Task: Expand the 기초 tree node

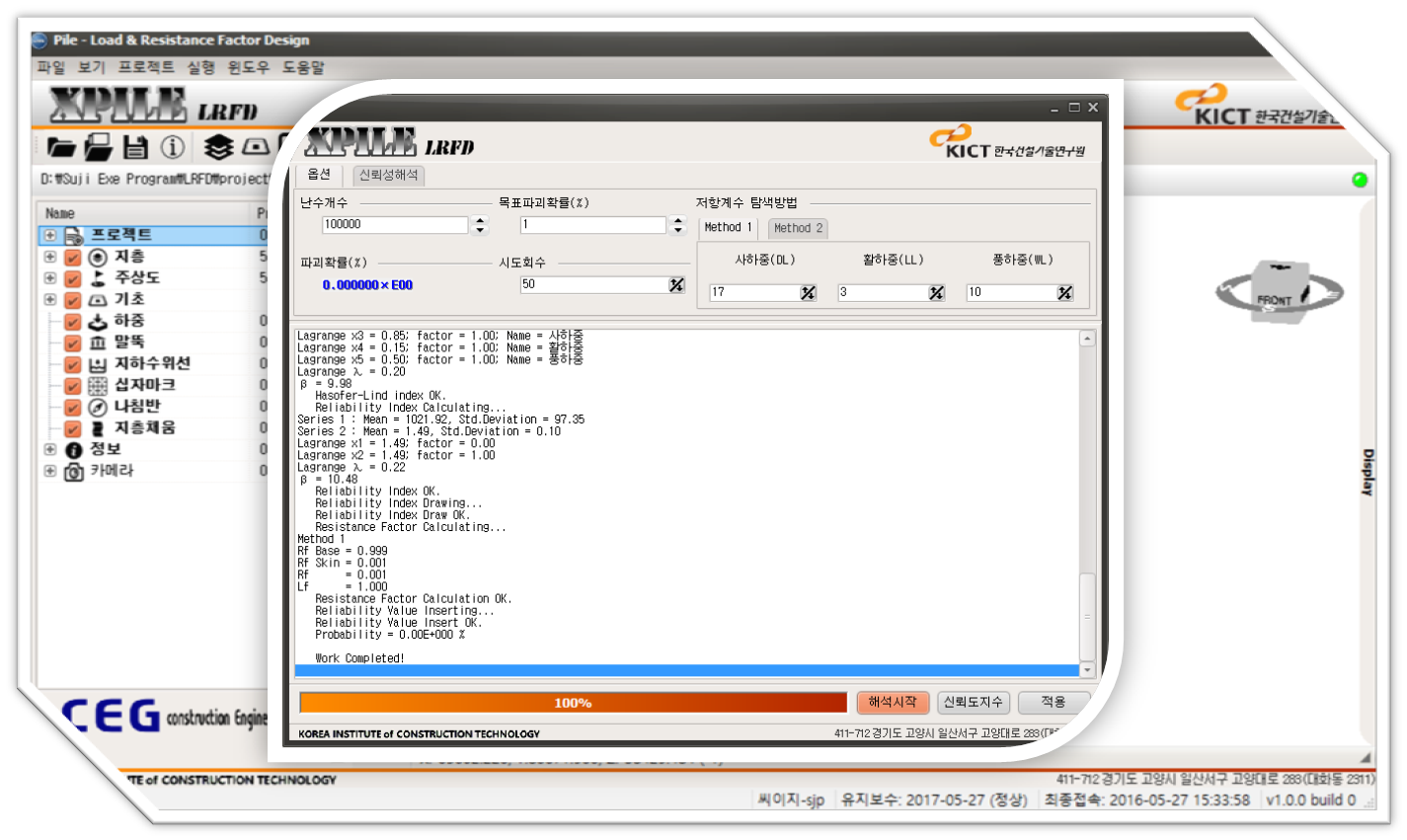Action: (50, 300)
